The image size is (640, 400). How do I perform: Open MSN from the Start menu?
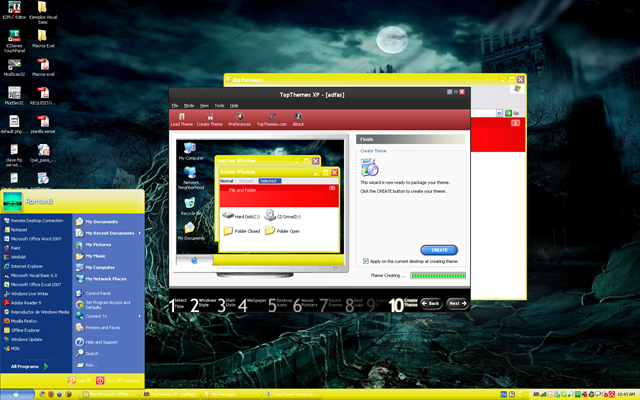point(12,349)
